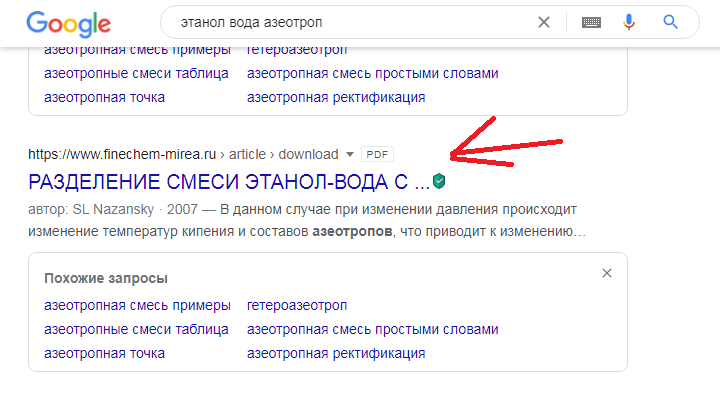Click the green shield icon beside result title
The height and width of the screenshot is (400, 720).
[x=439, y=181]
